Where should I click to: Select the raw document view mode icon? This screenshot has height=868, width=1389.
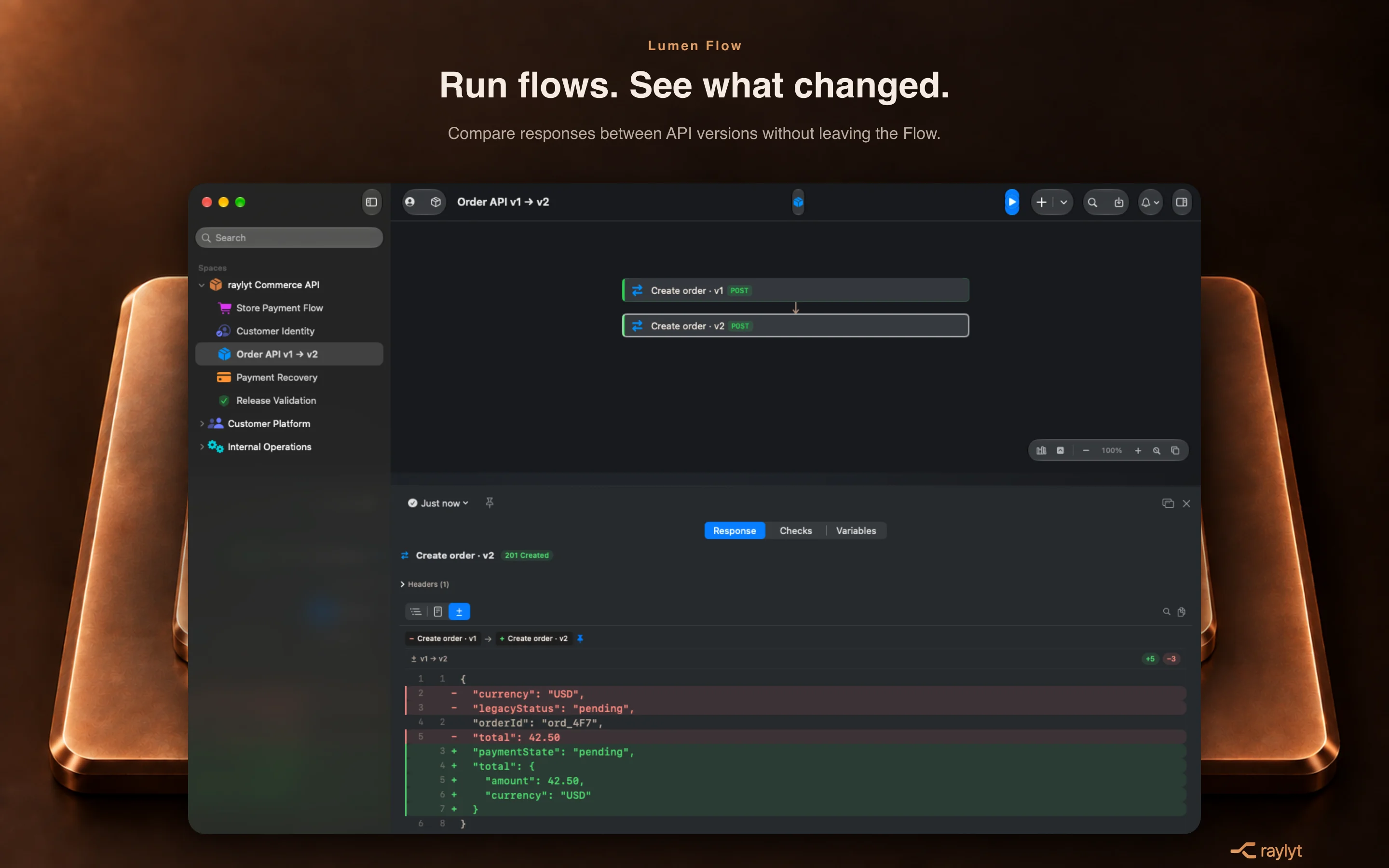coord(438,612)
